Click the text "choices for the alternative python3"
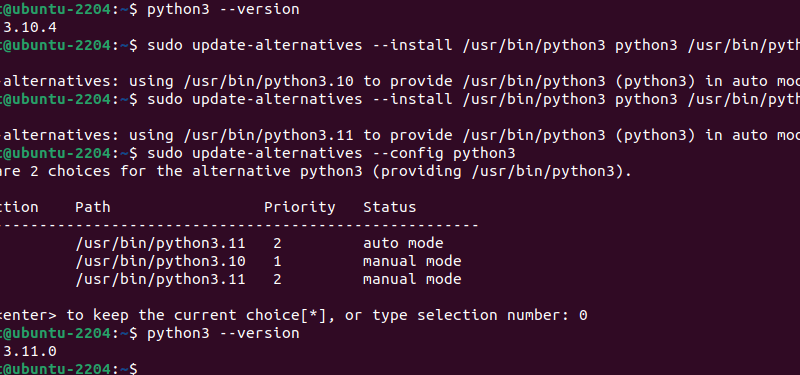 click(206, 171)
